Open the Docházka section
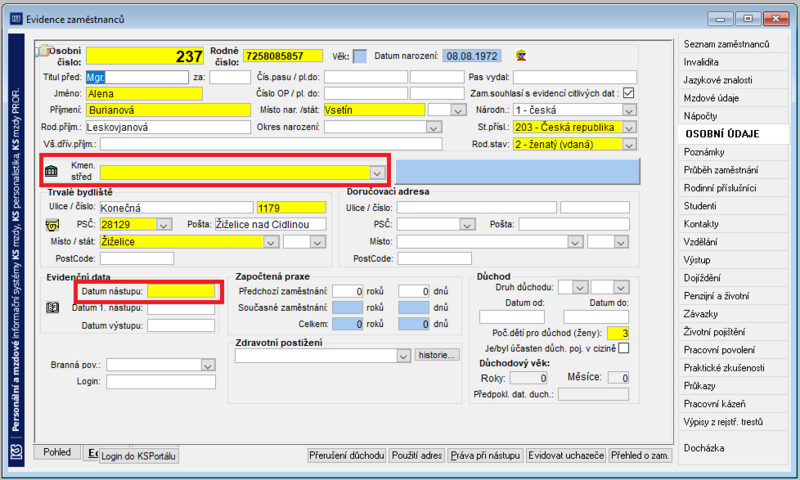The image size is (800, 480). [x=704, y=448]
